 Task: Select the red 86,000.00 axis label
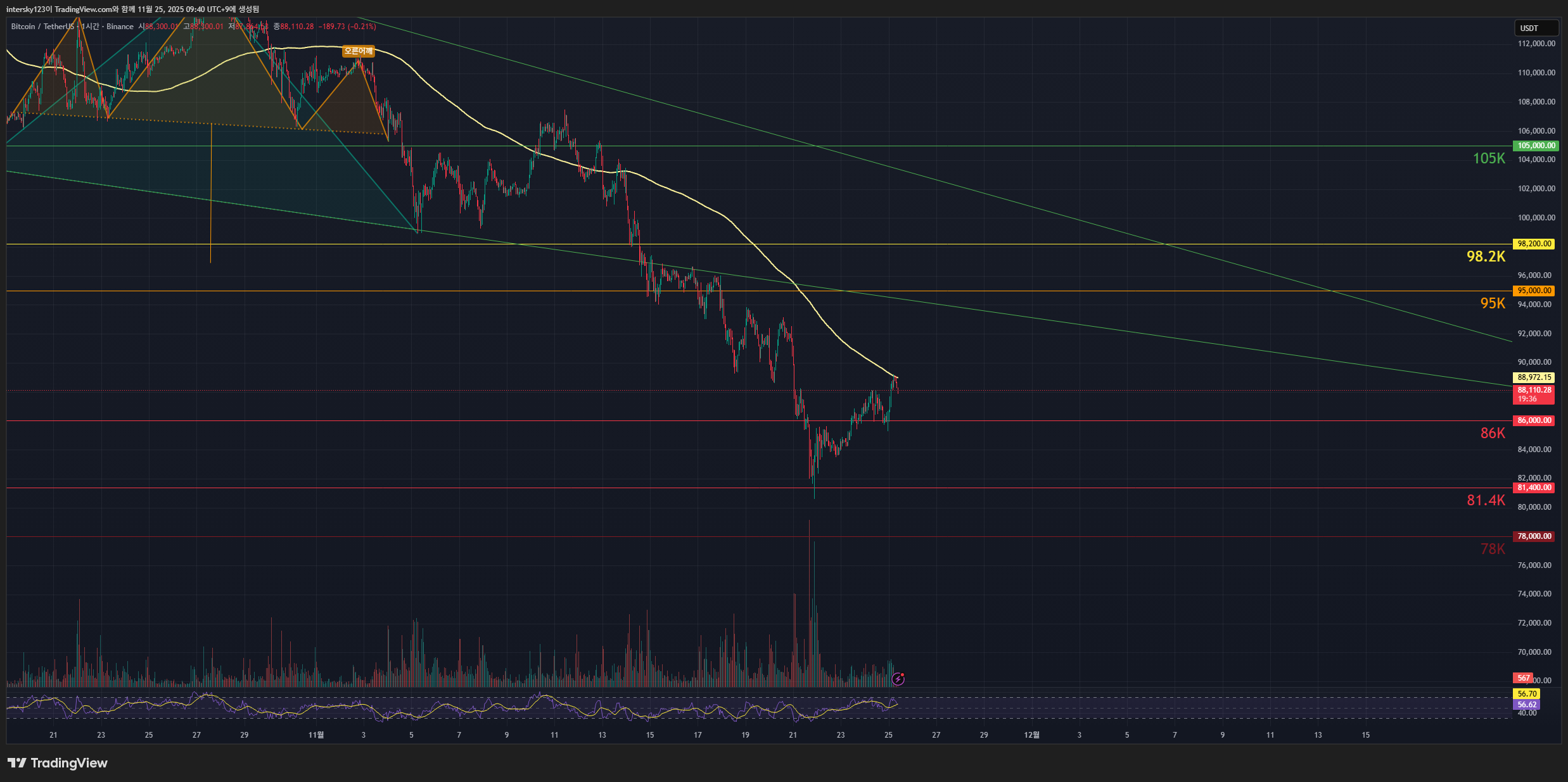(x=1534, y=420)
